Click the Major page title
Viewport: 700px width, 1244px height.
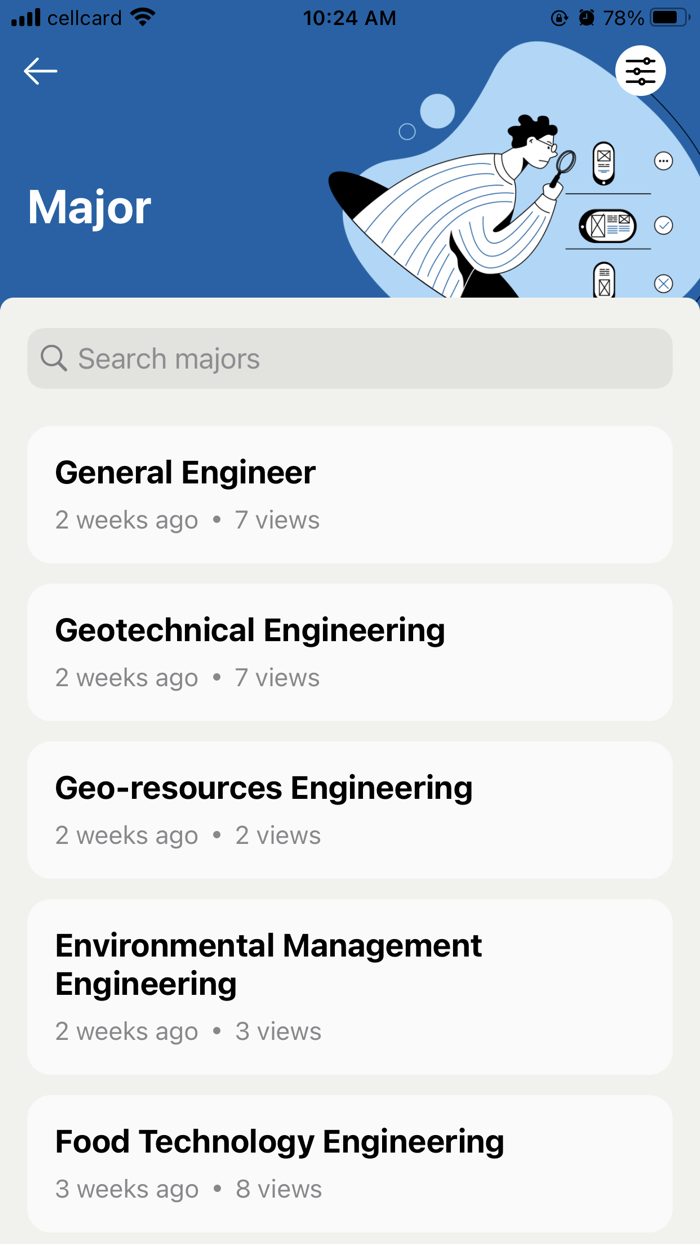point(88,208)
